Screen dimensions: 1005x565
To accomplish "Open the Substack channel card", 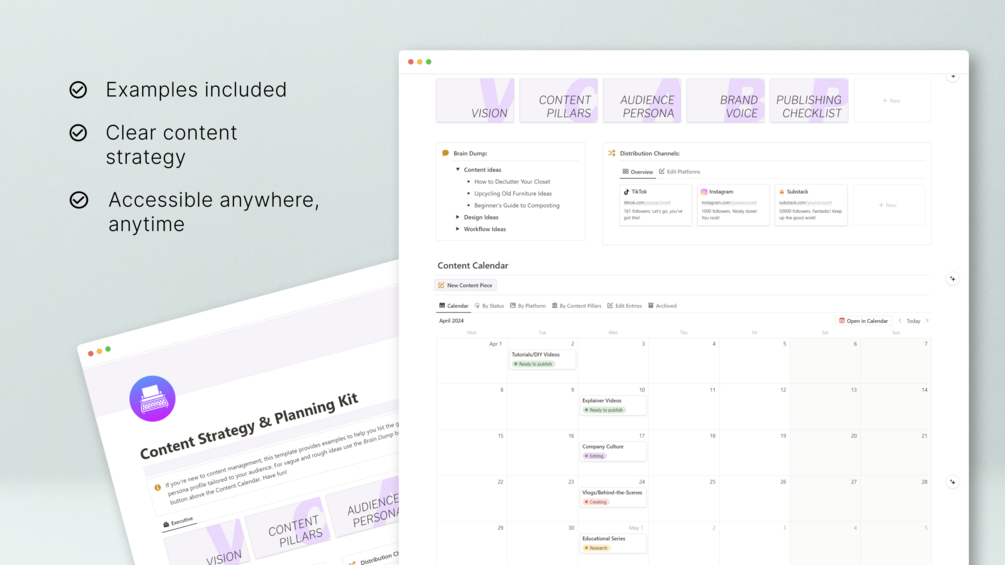I will [x=811, y=205].
